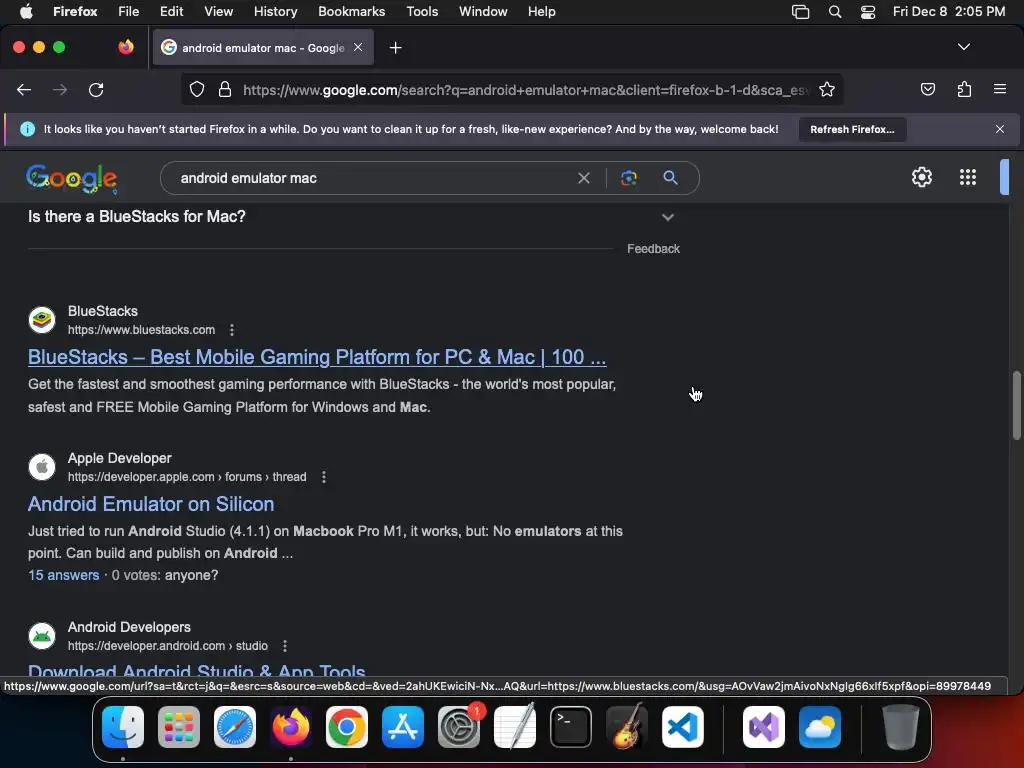
Task: Close the Google search tab
Action: coord(358,48)
